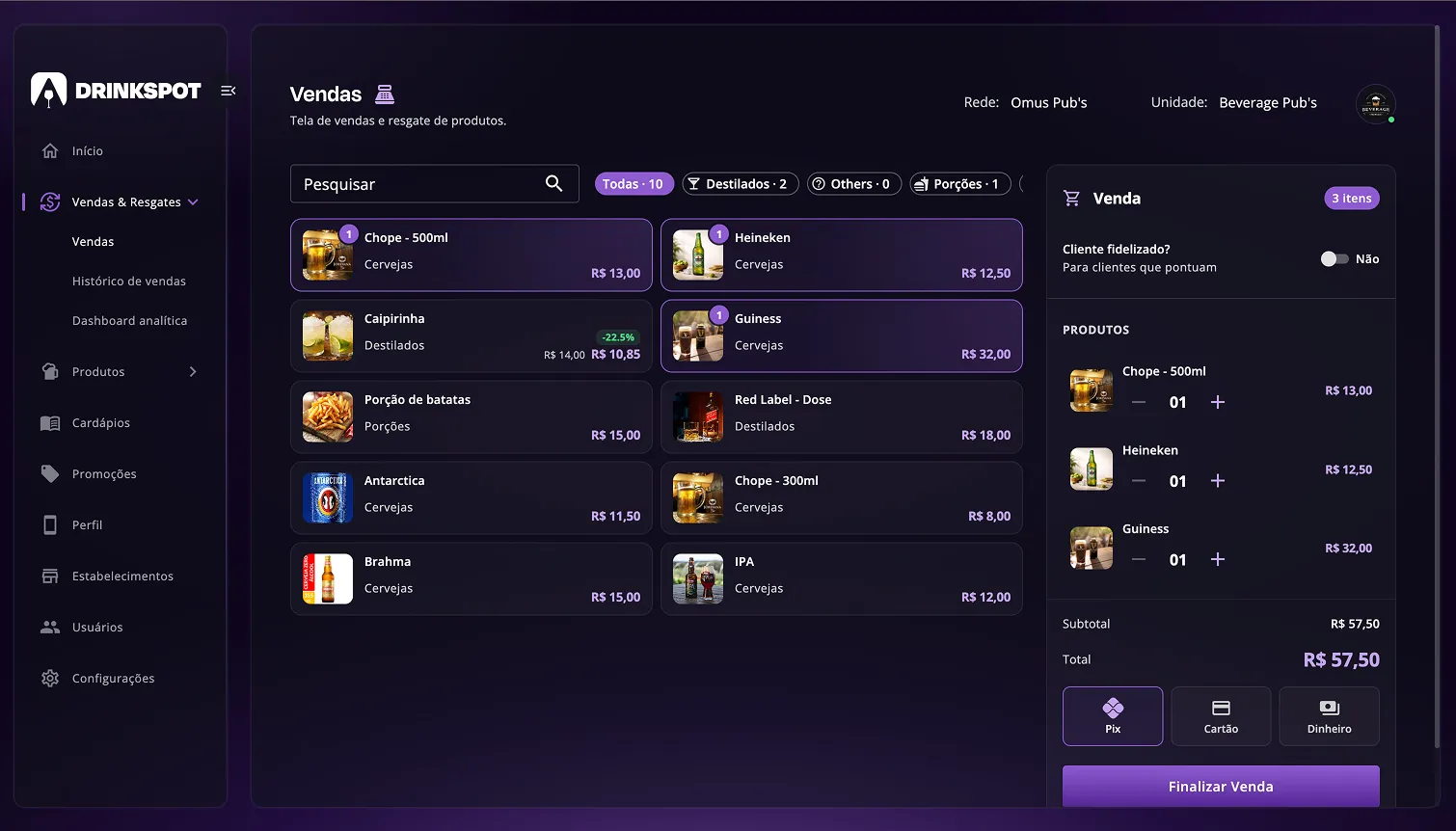The image size is (1456, 831).
Task: Click the IPA product thumbnail
Action: (x=698, y=579)
